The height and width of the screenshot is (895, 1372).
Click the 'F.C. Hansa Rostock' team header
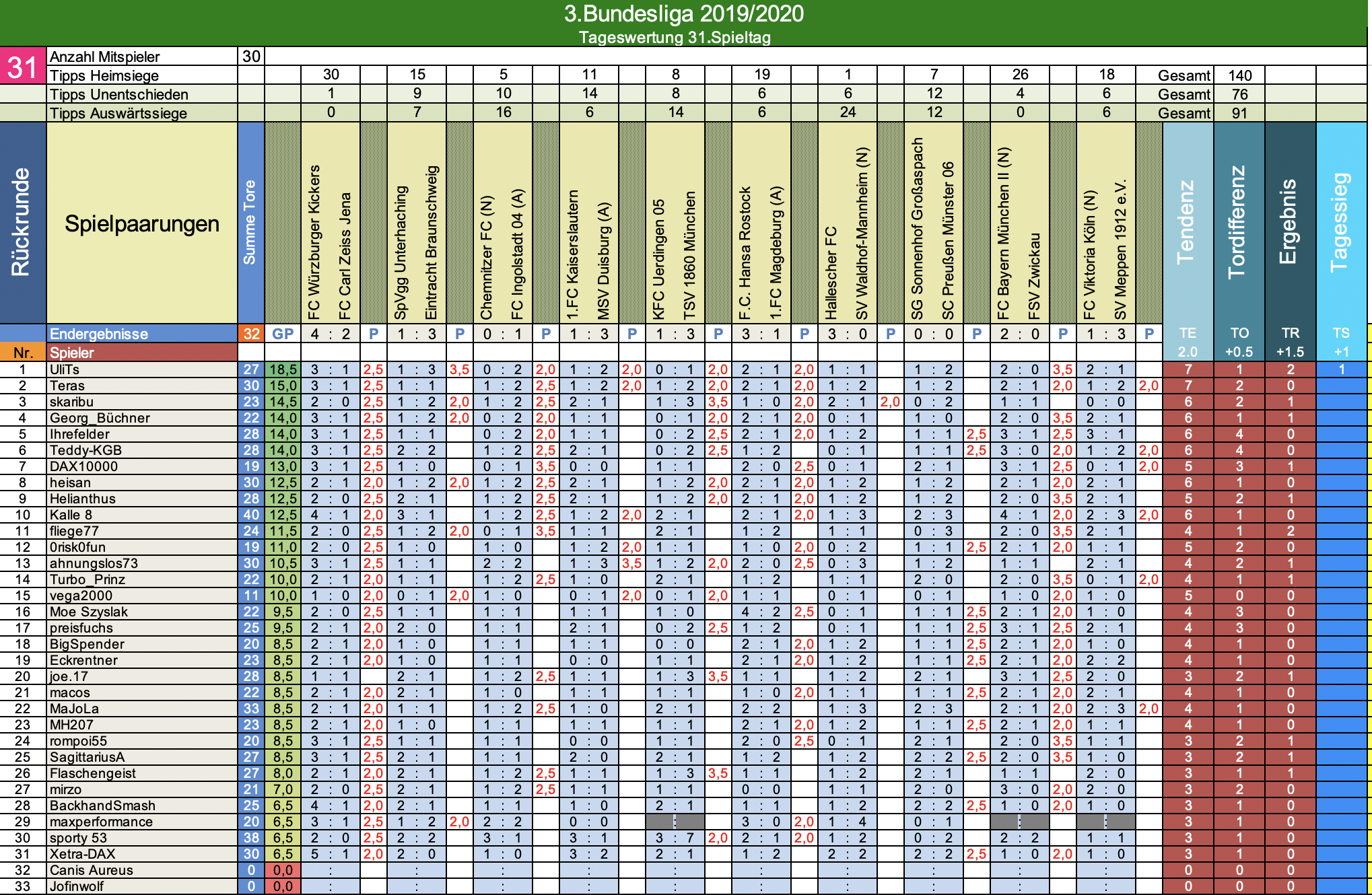[x=745, y=254]
